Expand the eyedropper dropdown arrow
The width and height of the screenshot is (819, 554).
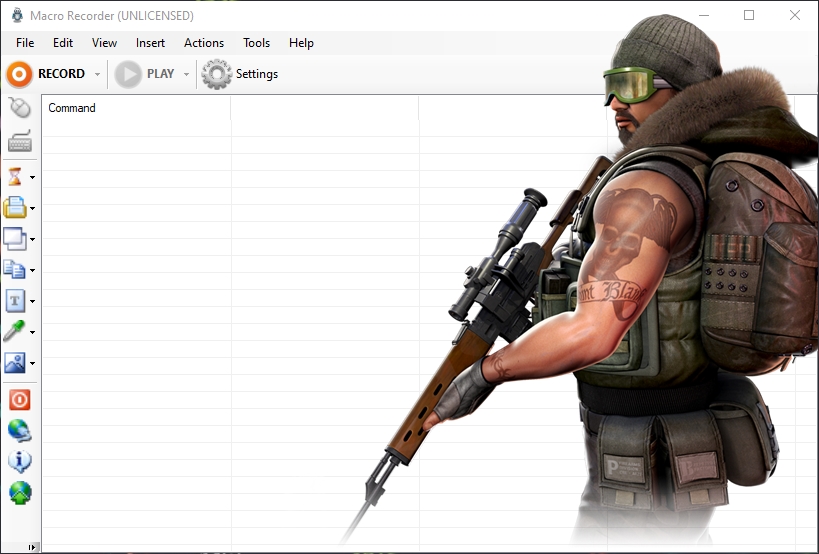tap(32, 332)
